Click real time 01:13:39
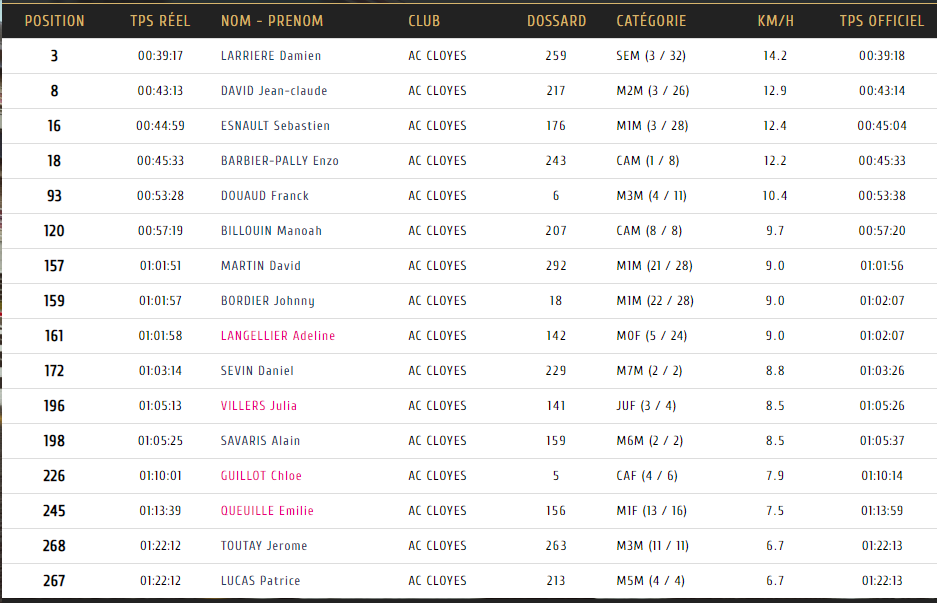 pyautogui.click(x=160, y=511)
